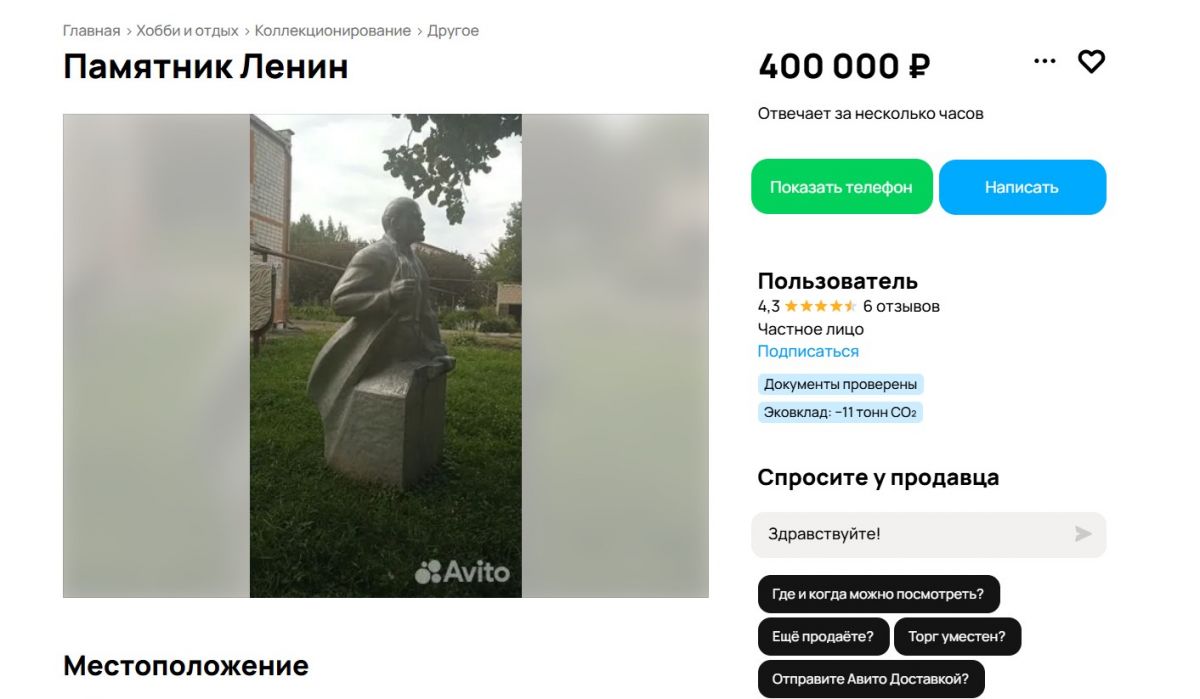Select 'Где и когда можно посмотреть?' suggestion

tap(876, 594)
